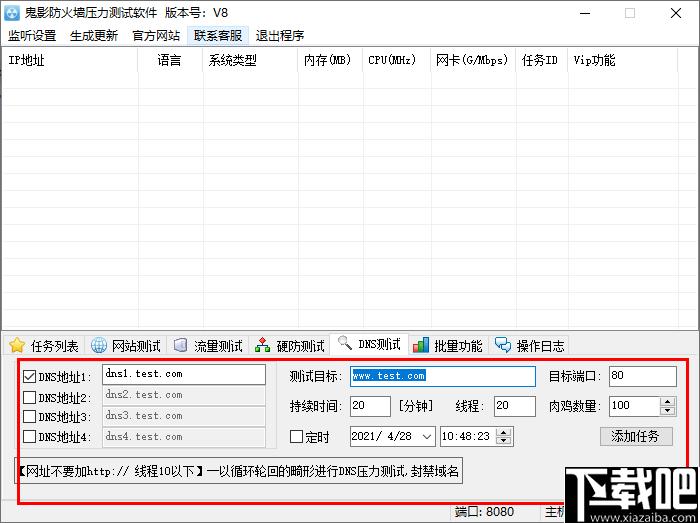Viewport: 700px width, 523px height.
Task: Click the IP地址 column header
Action: click(x=70, y=60)
